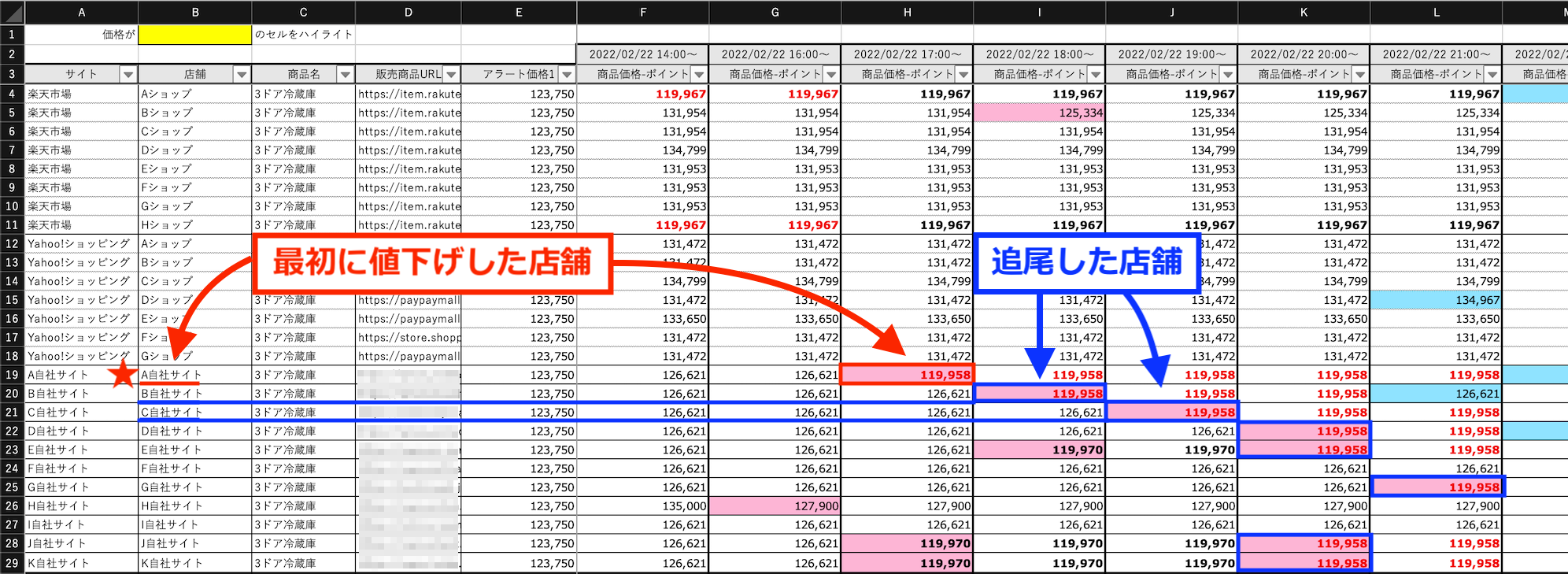Select the pink-highlighted 127,900 cell

(x=775, y=506)
